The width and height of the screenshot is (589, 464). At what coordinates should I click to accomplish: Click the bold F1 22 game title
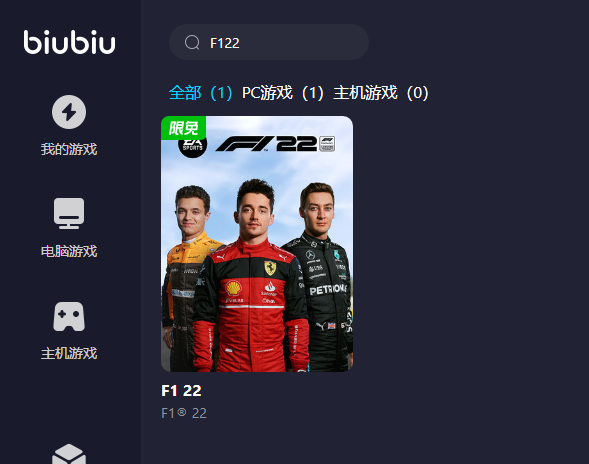[181, 391]
